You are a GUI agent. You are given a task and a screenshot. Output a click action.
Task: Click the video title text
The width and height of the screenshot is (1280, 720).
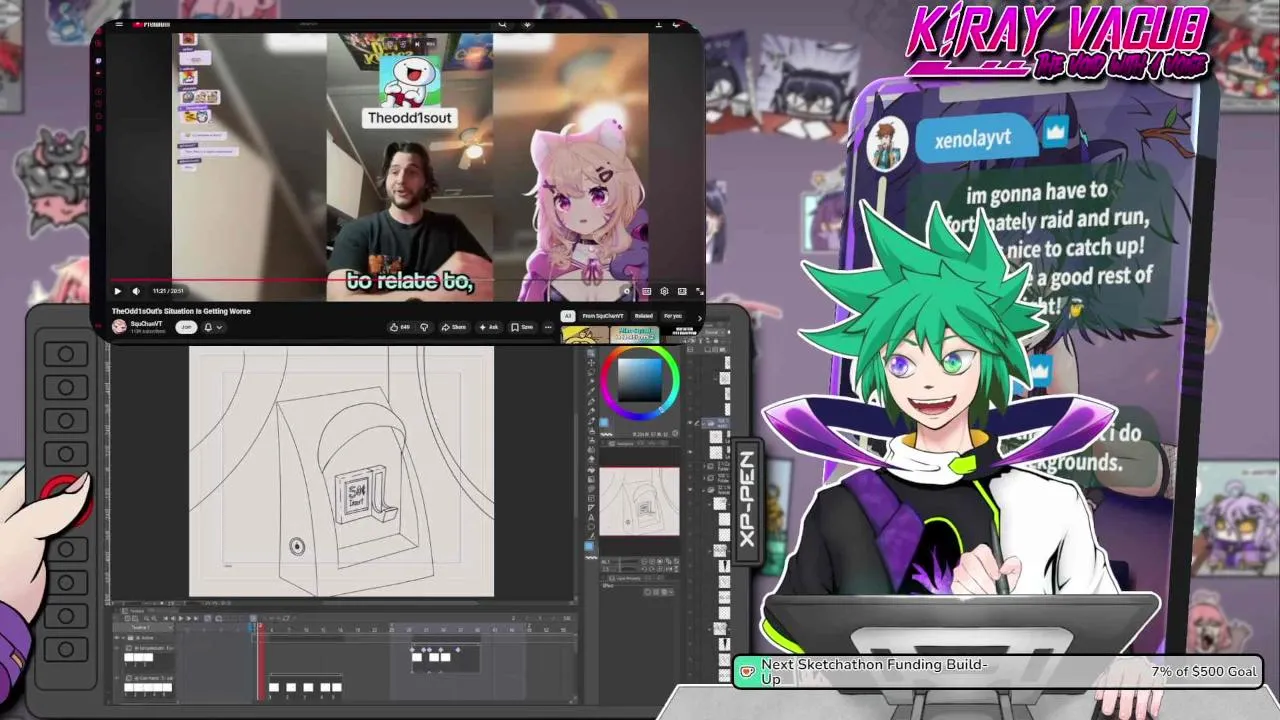coord(181,311)
